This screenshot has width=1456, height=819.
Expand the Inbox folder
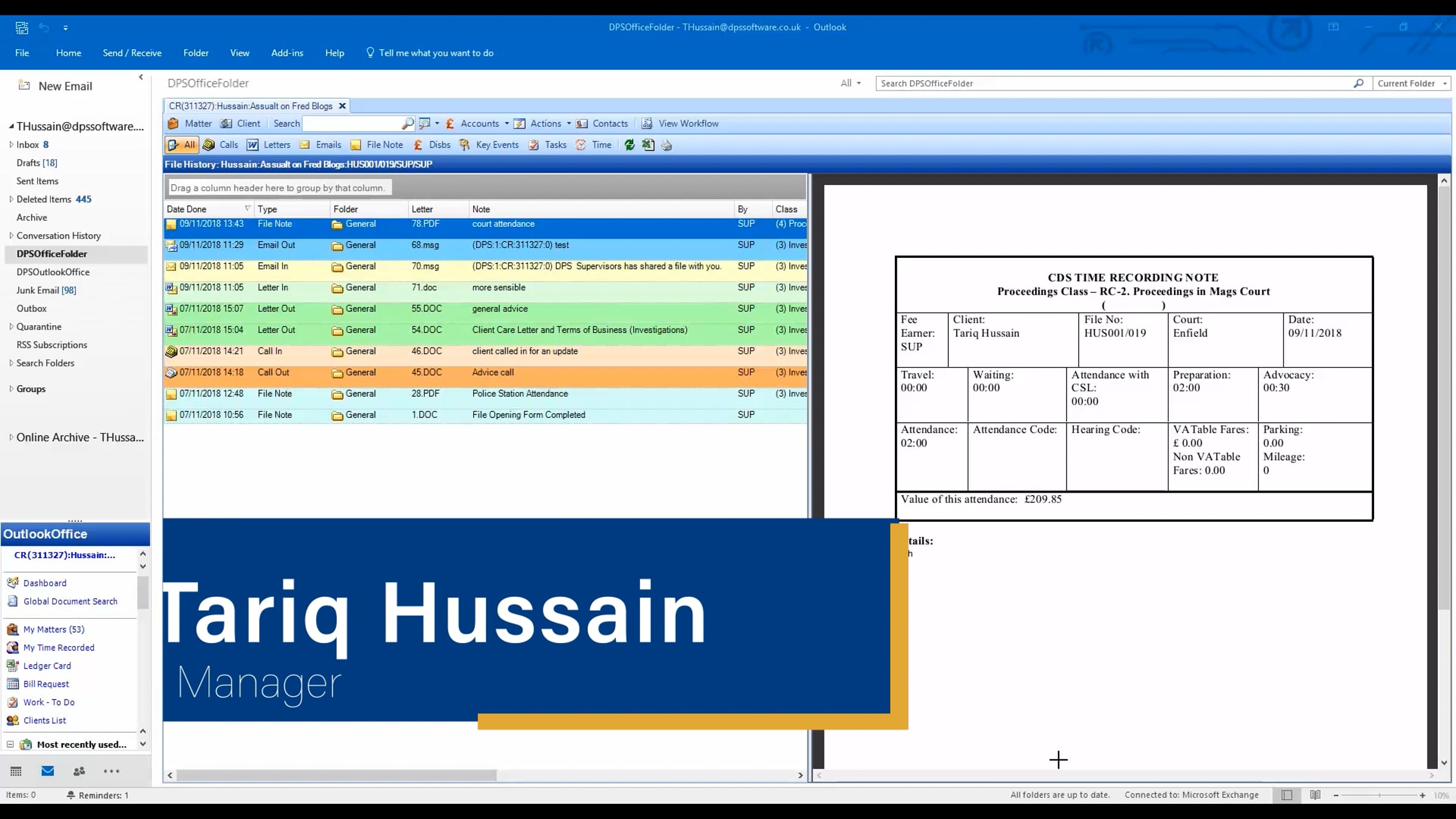click(x=11, y=144)
